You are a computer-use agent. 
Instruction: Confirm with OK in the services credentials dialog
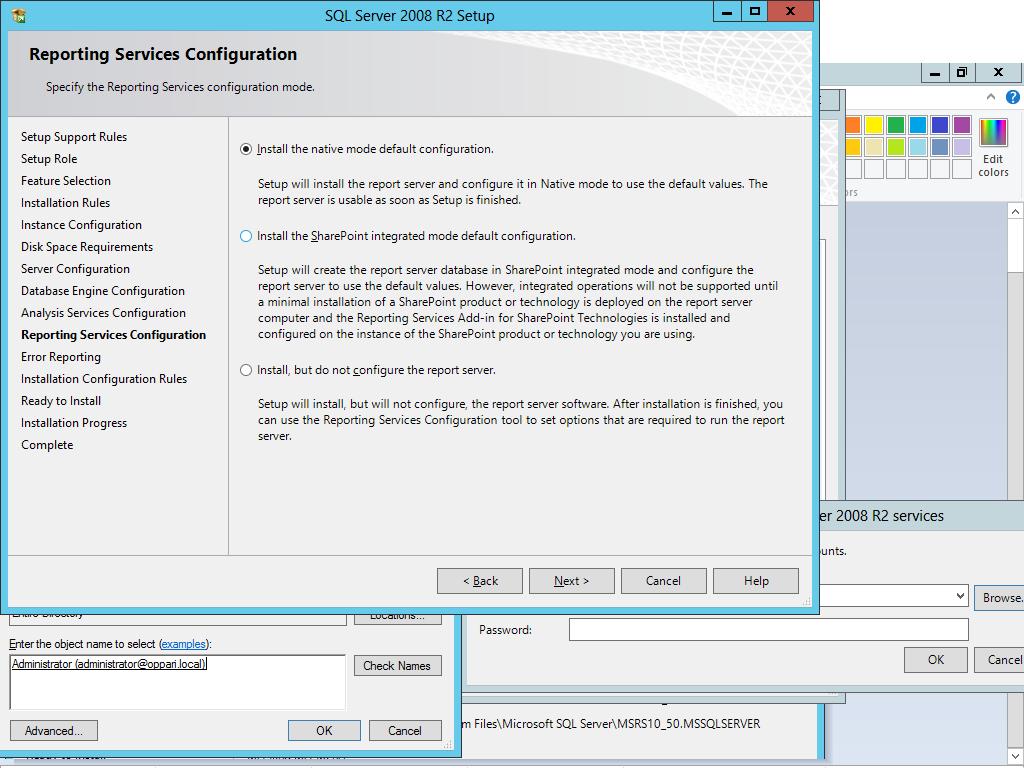936,660
